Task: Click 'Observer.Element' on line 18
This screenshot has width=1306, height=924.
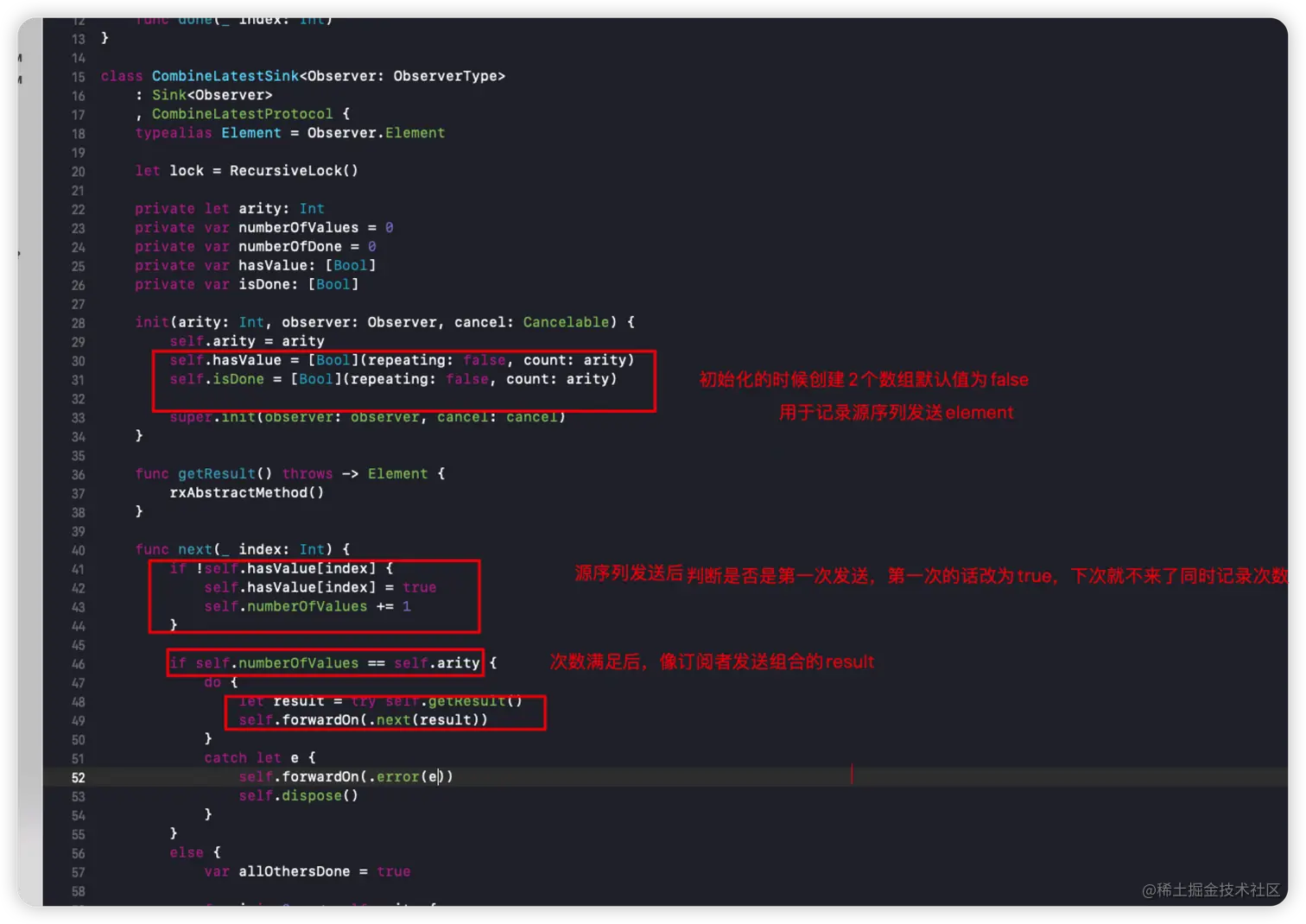Action: [377, 133]
